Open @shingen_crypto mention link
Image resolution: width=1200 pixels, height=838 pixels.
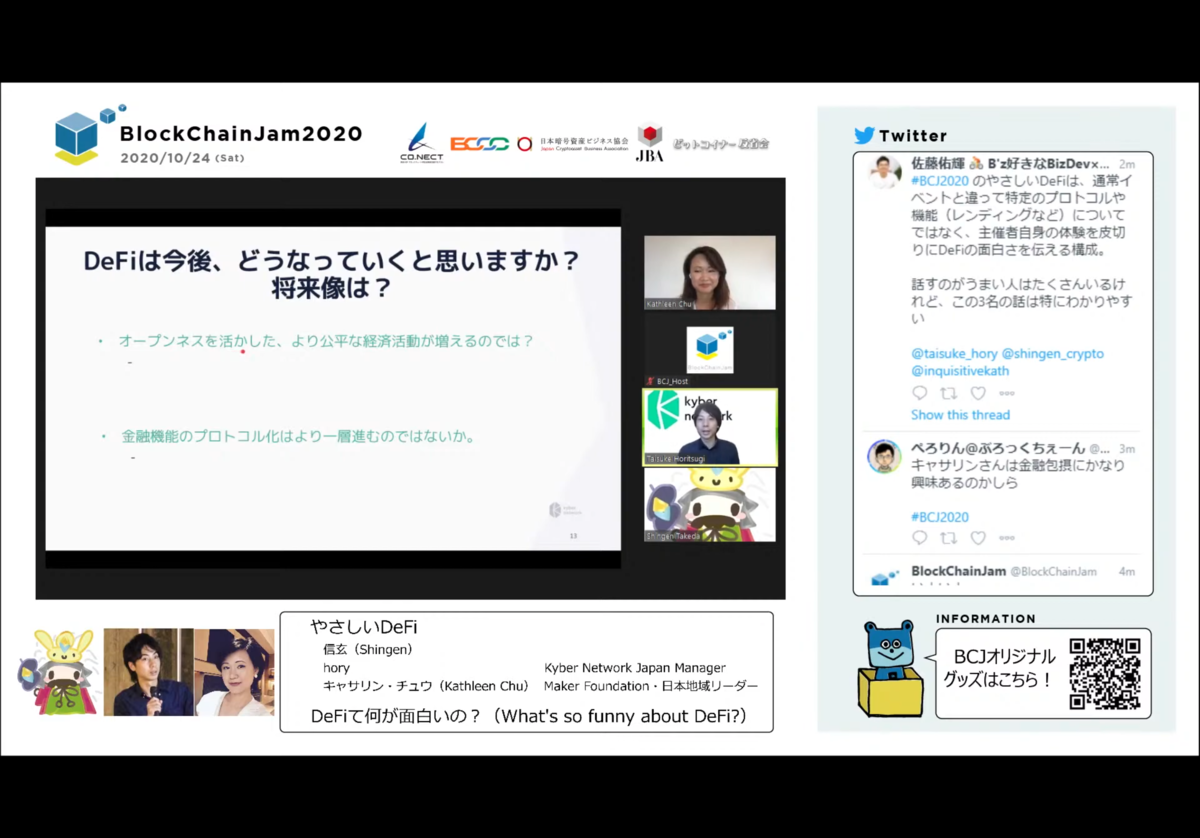tap(1053, 354)
